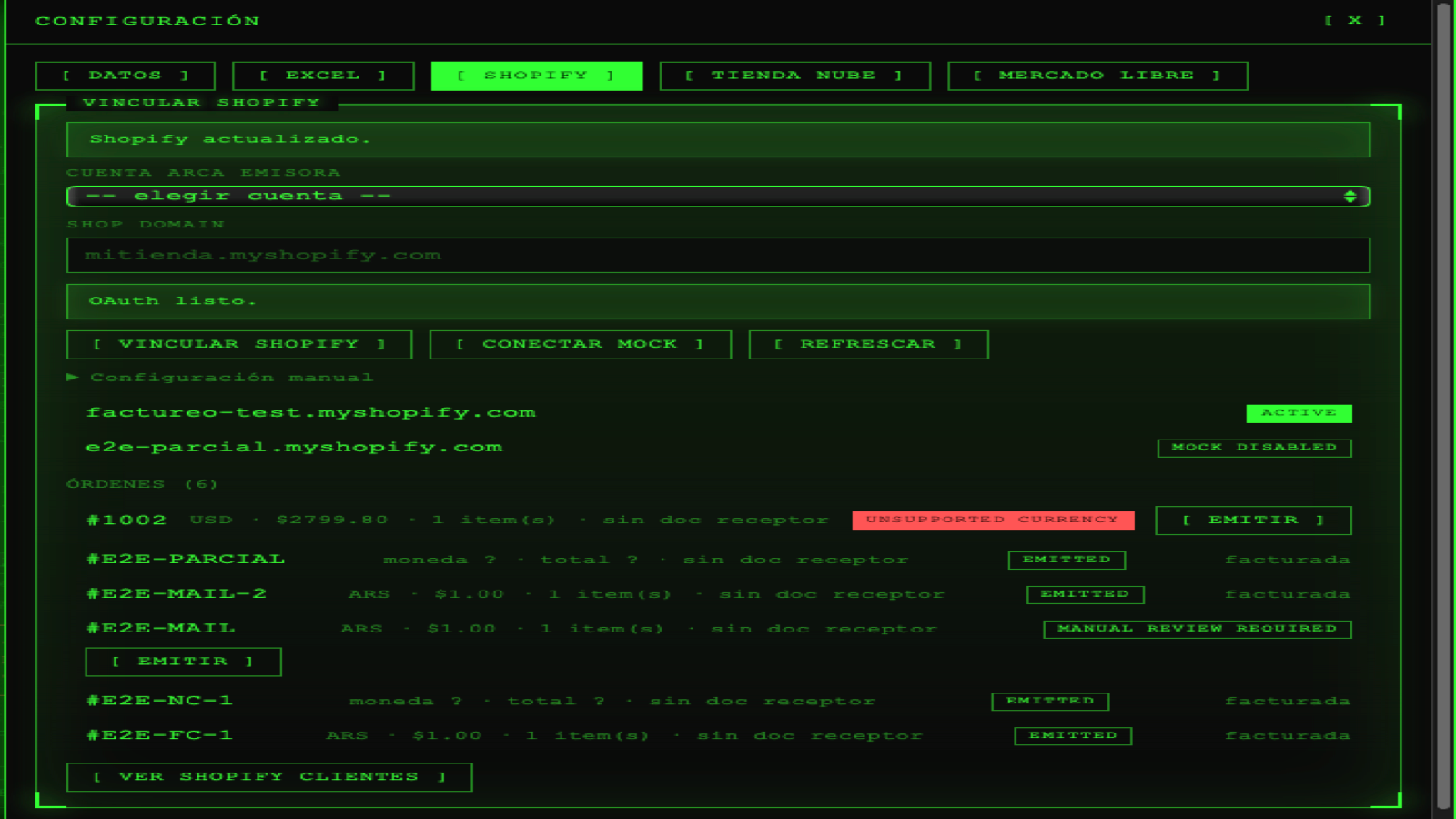Click the MOCK DISABLED badge
Screen dimensions: 1456x819
tap(1254, 448)
